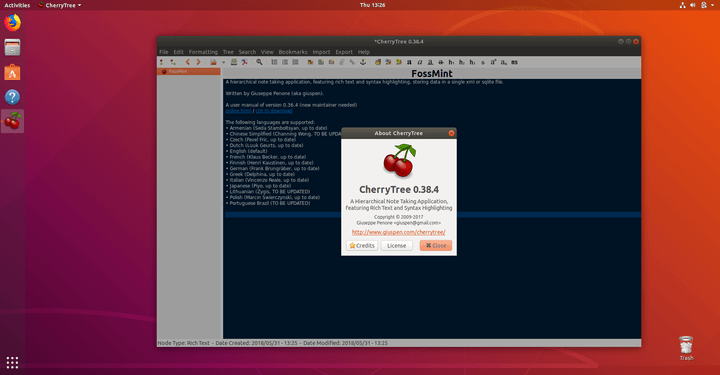Open the Help app from the dock
This screenshot has height=375, width=720.
point(12,97)
